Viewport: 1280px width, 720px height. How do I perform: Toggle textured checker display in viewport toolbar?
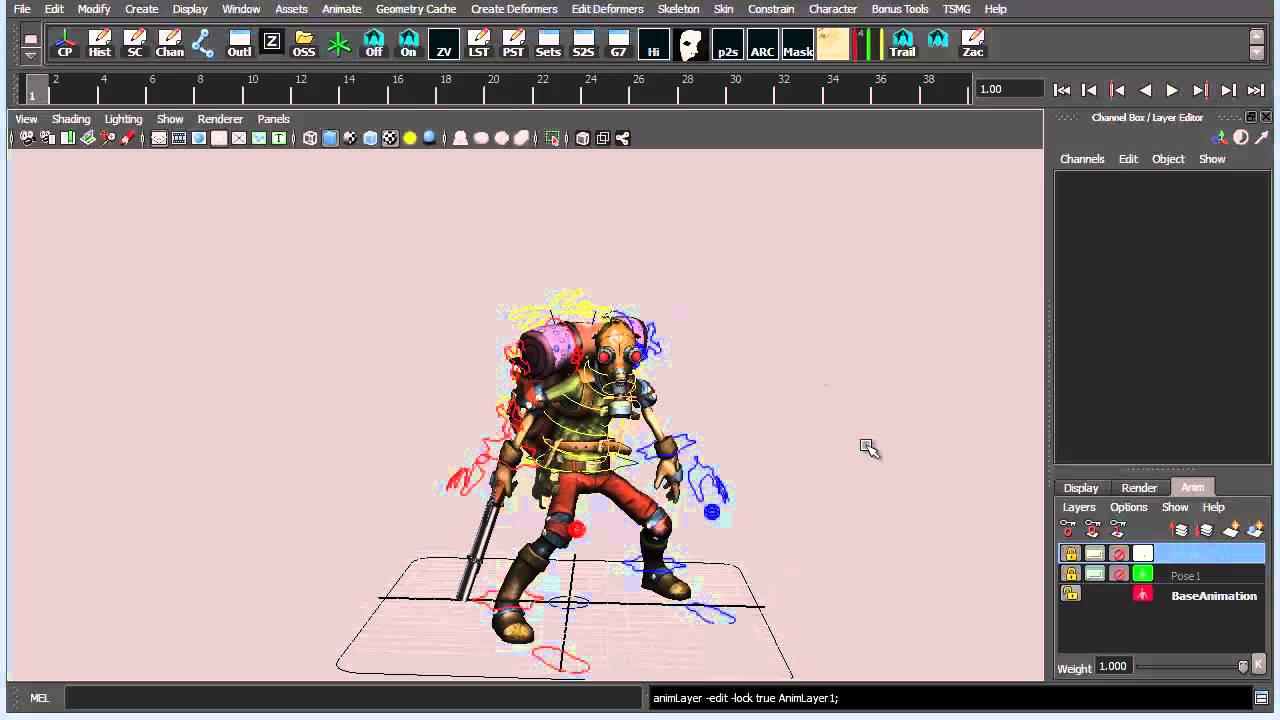pos(390,138)
